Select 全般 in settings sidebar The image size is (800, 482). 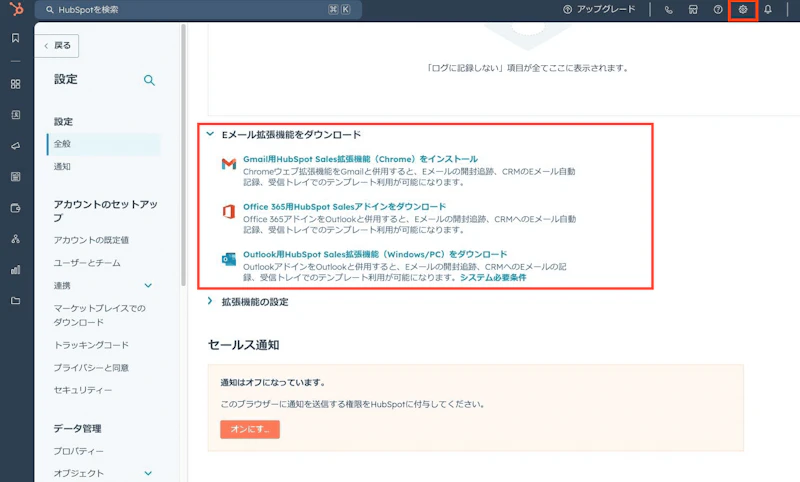point(104,144)
